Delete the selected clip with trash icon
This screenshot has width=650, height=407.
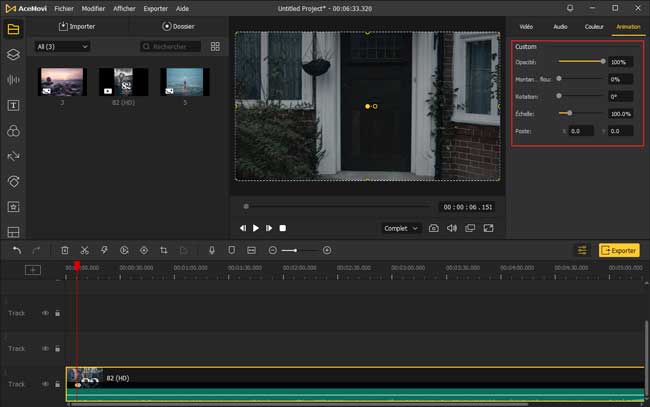65,250
